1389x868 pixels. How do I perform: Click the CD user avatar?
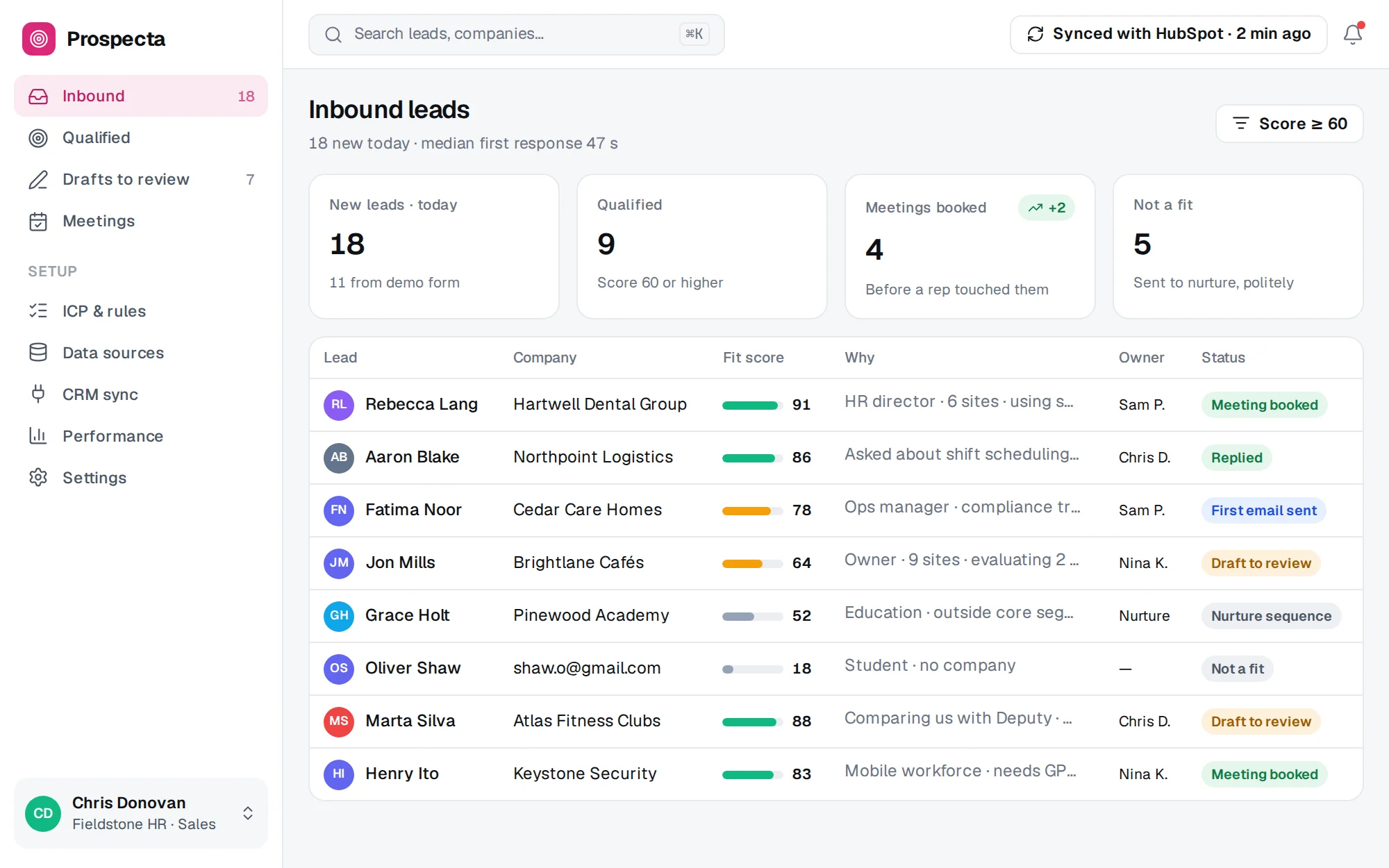coord(43,813)
